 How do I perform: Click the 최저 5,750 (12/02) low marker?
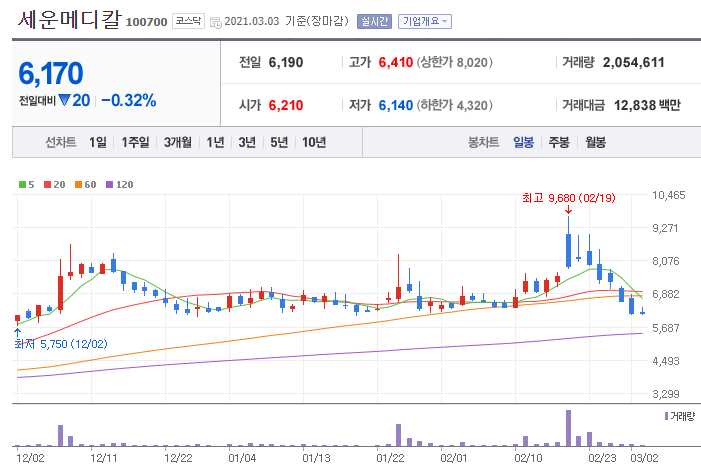click(61, 344)
